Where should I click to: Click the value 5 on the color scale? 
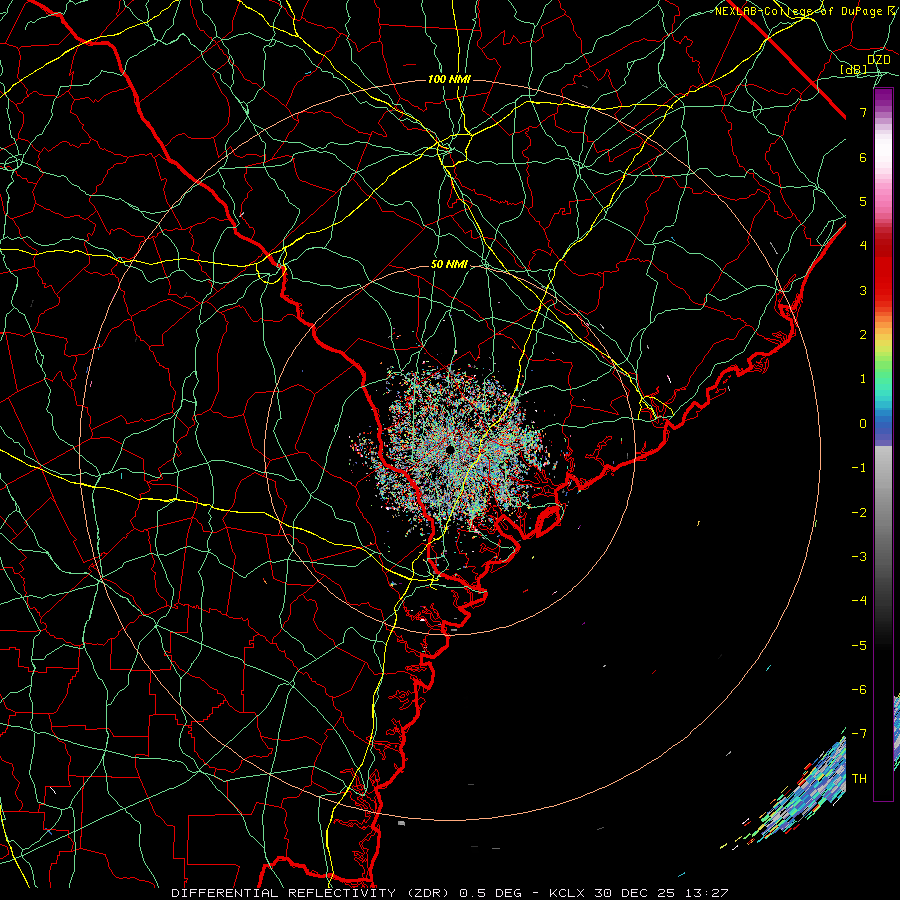(x=863, y=201)
